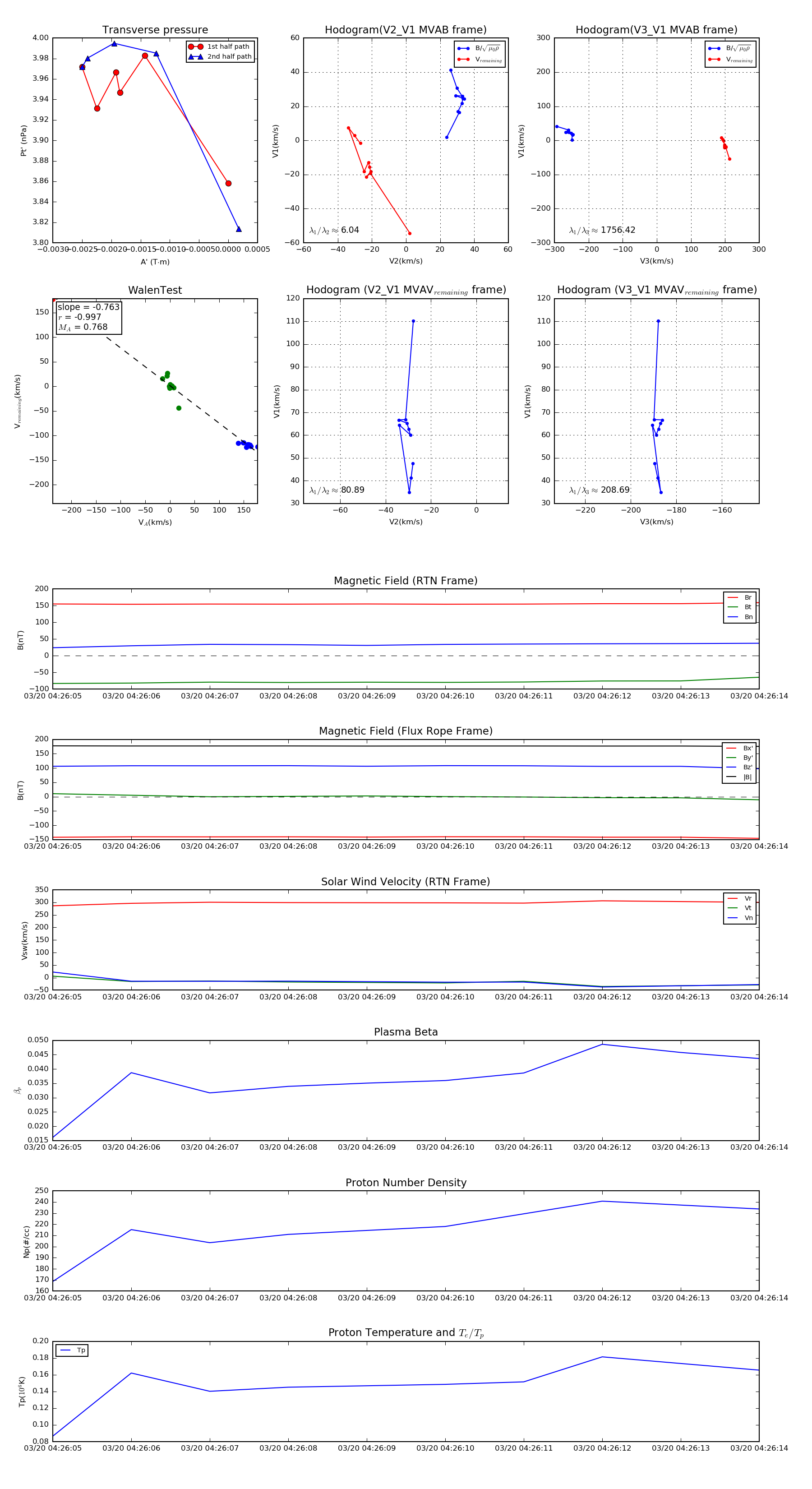The width and height of the screenshot is (812, 1489).
Task: Select the "Vt" legend entry
Action: point(740,909)
